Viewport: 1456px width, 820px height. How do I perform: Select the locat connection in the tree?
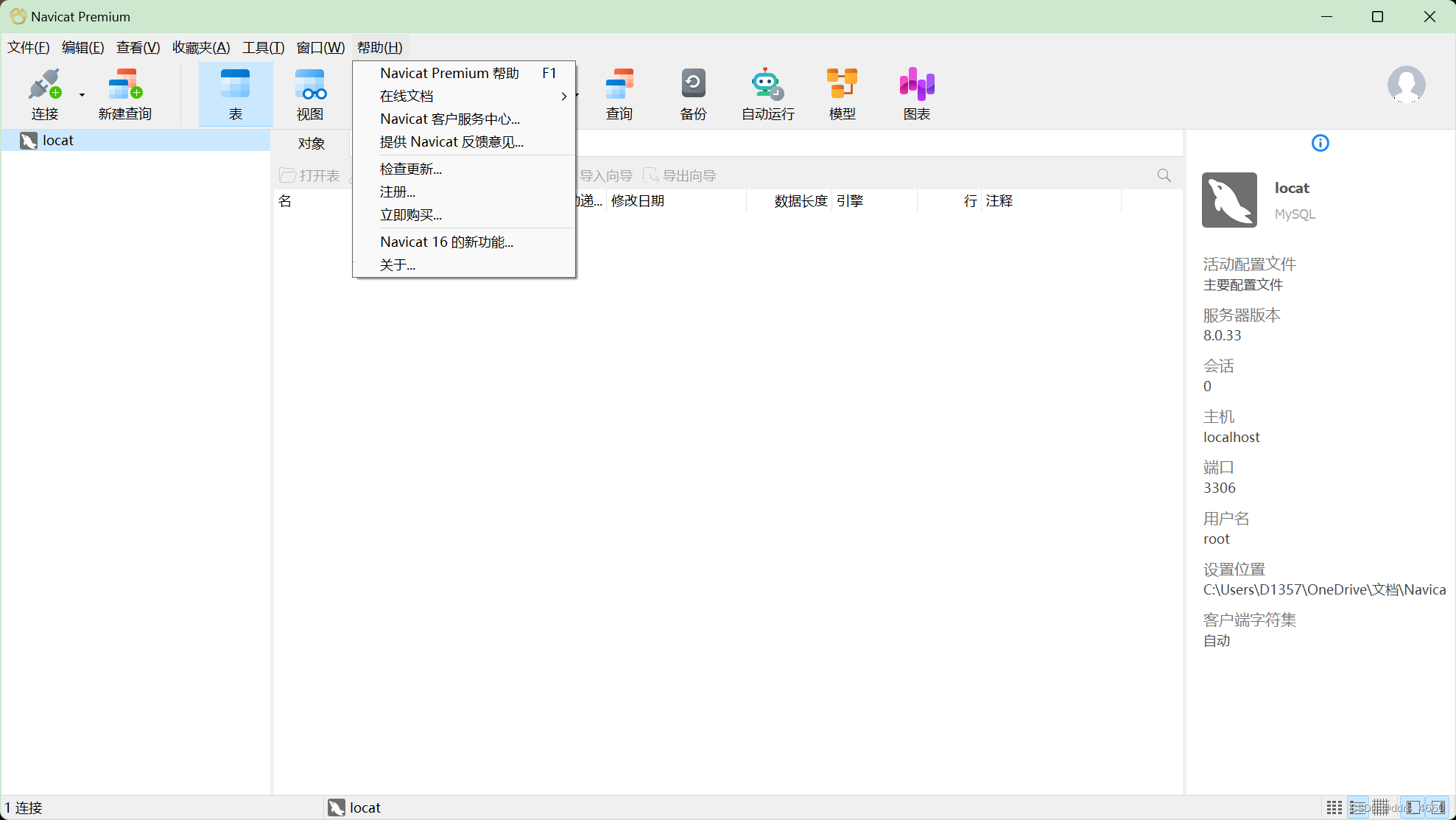coord(136,141)
